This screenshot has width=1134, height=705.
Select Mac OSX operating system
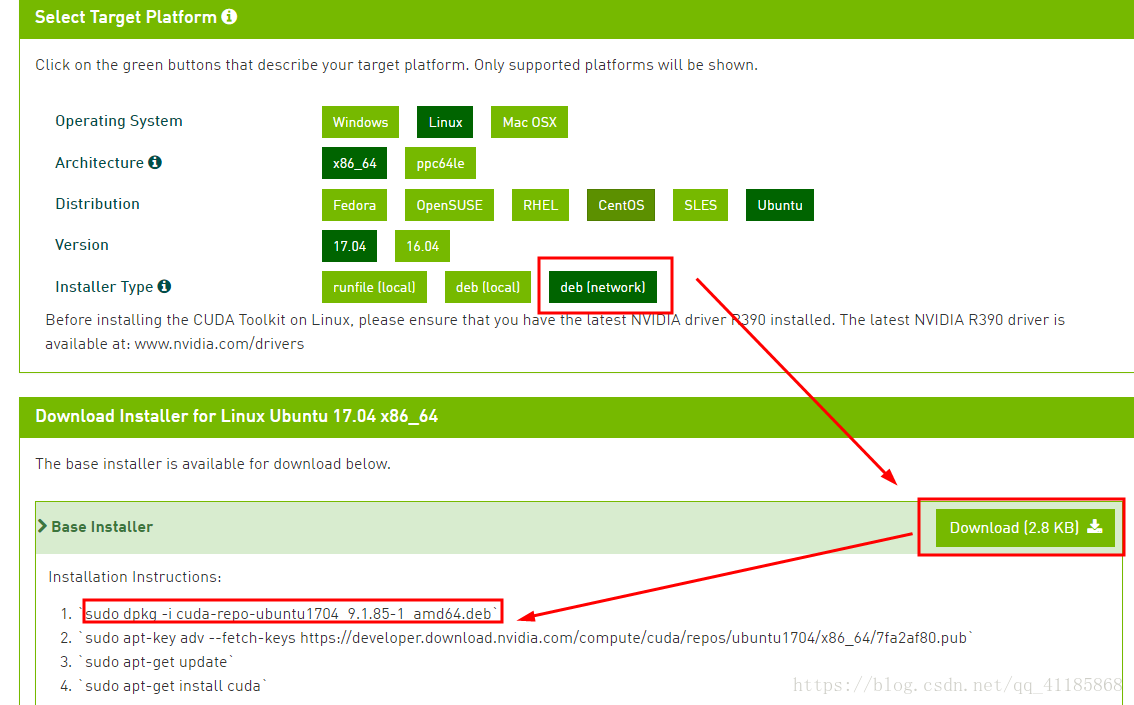click(x=529, y=122)
